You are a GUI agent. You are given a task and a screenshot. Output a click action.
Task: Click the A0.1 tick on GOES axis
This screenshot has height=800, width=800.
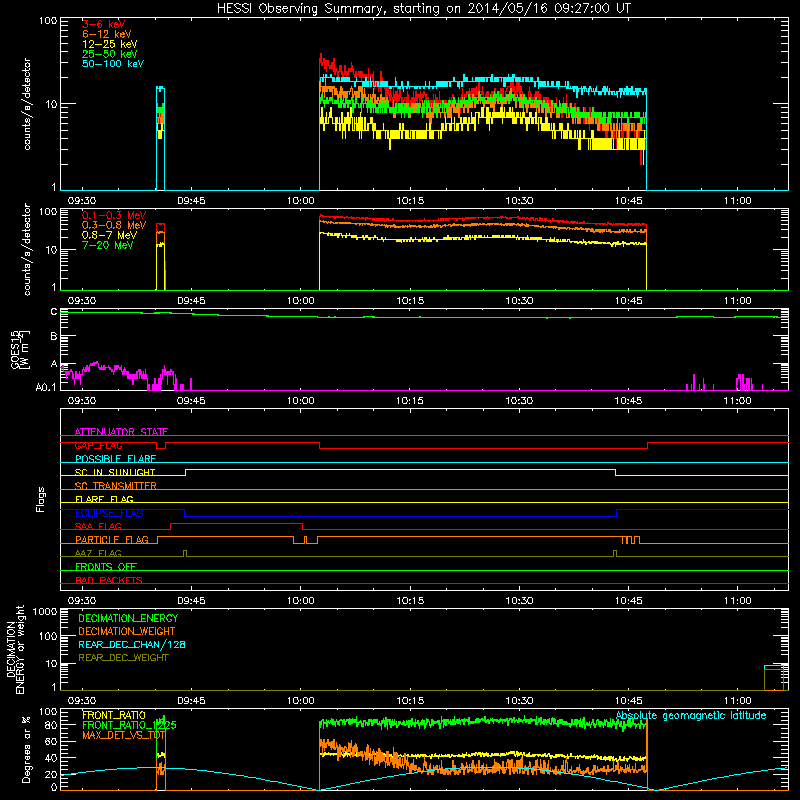(x=45, y=387)
